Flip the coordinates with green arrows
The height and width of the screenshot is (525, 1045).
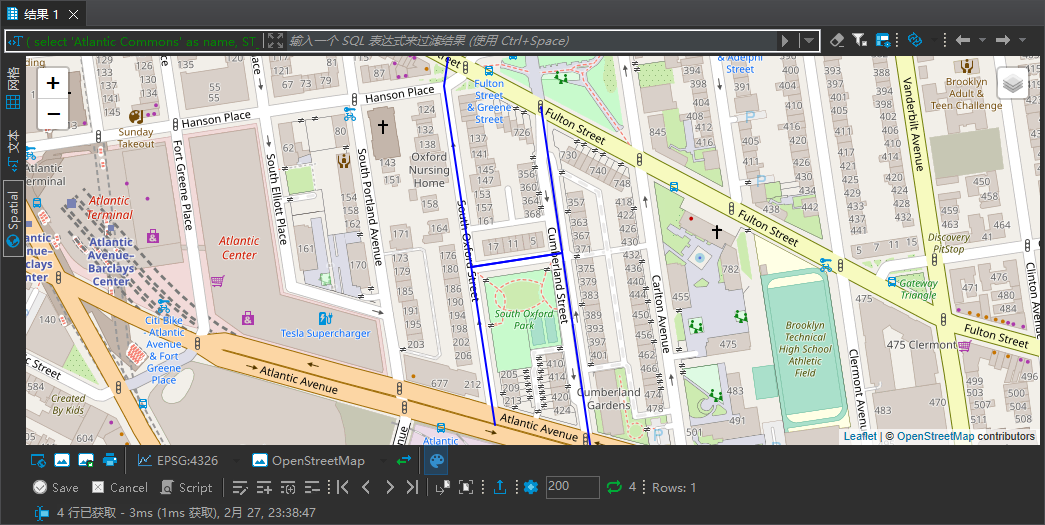(404, 460)
